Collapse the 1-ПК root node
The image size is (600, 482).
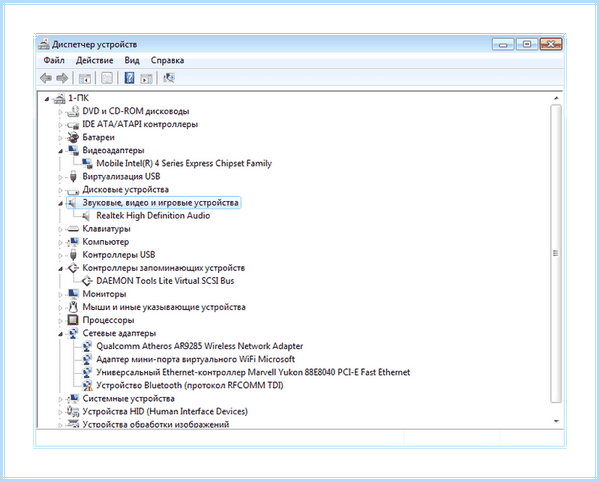tap(47, 99)
